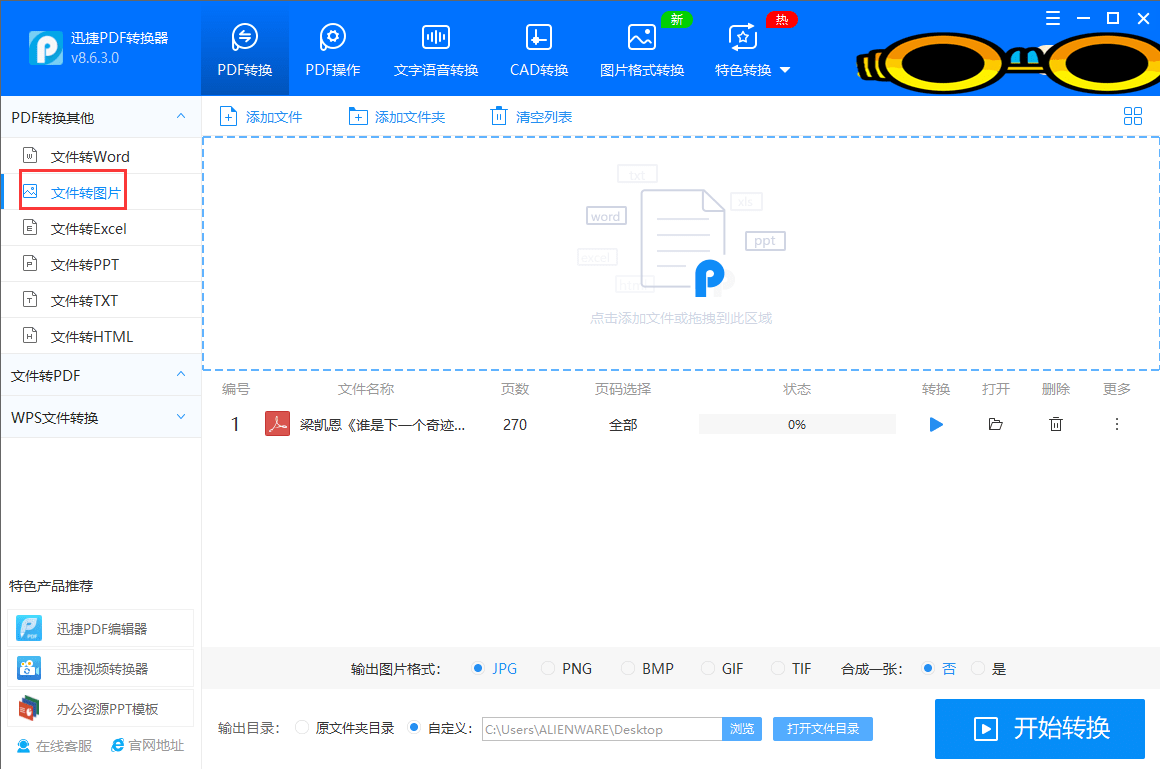The image size is (1160, 769).
Task: Select 文件转Word in sidebar
Action: point(101,156)
